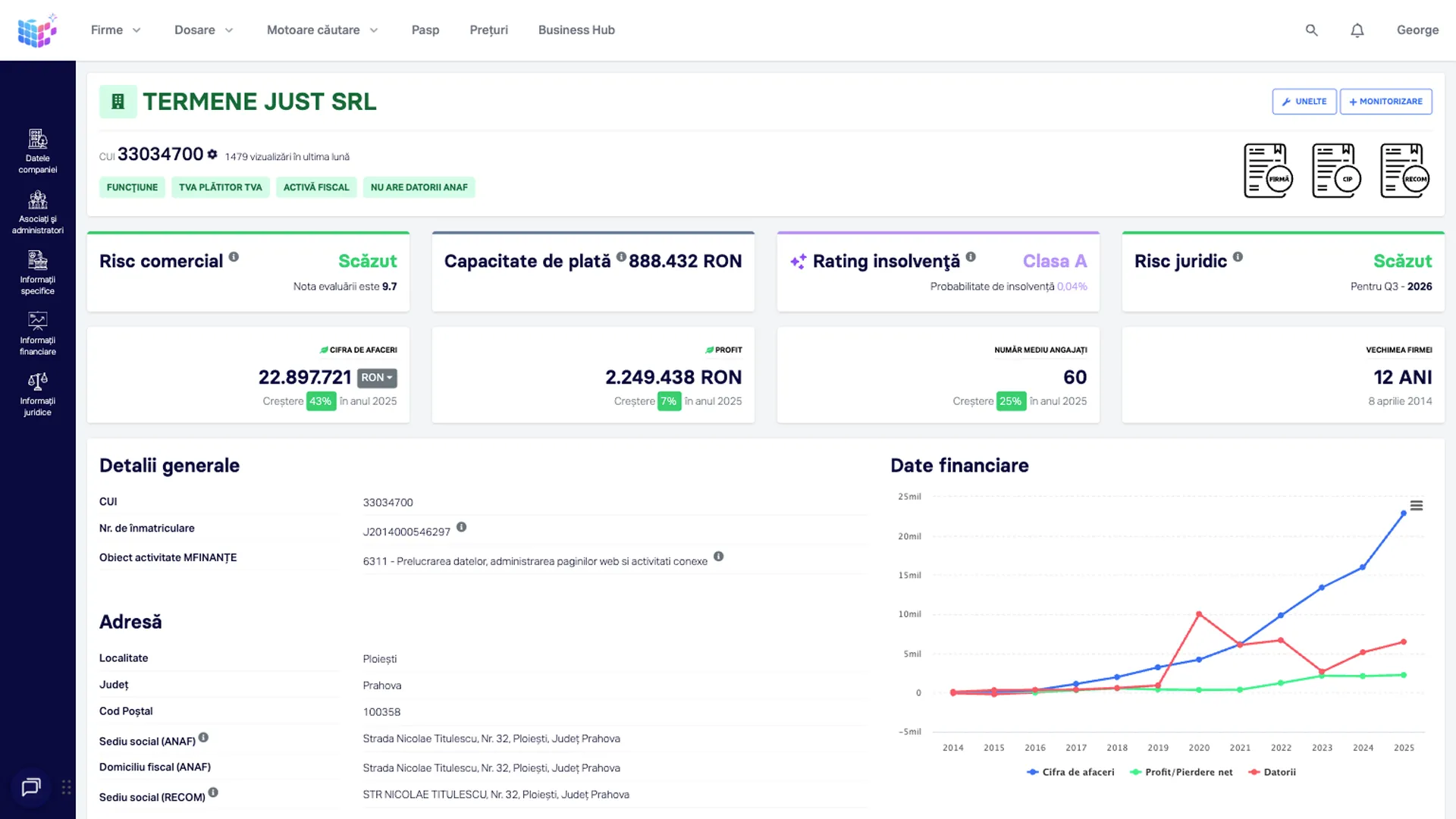Click the Clasa A insolvency rating
Screen dimensions: 1456x819
click(x=1055, y=262)
